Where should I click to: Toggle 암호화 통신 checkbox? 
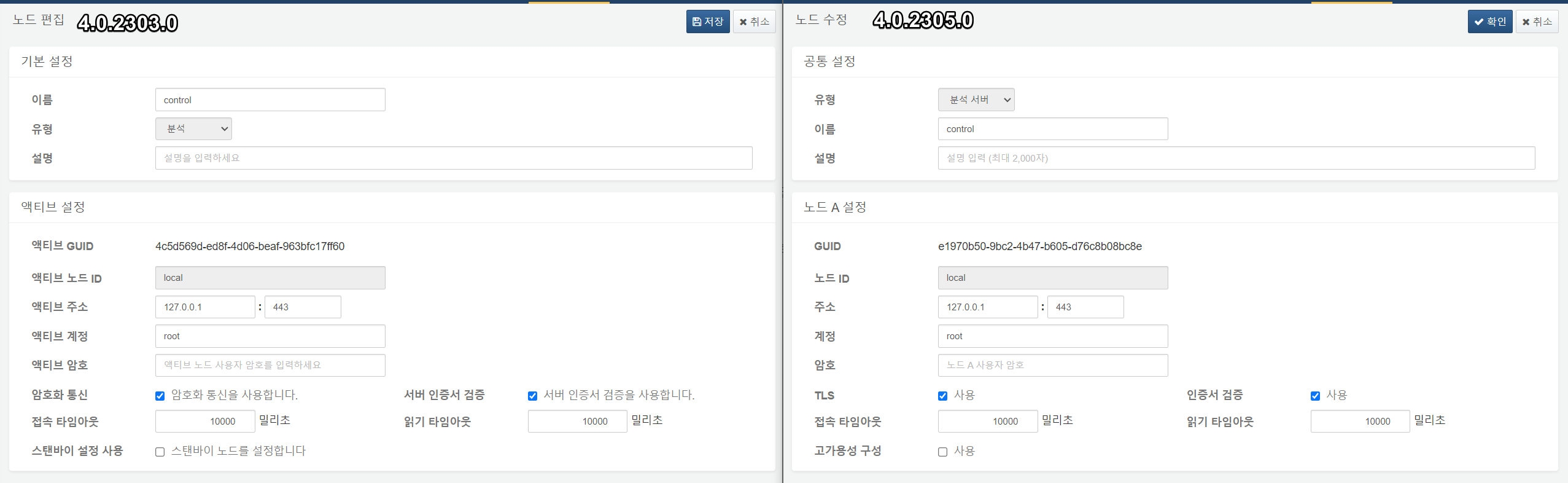[160, 396]
